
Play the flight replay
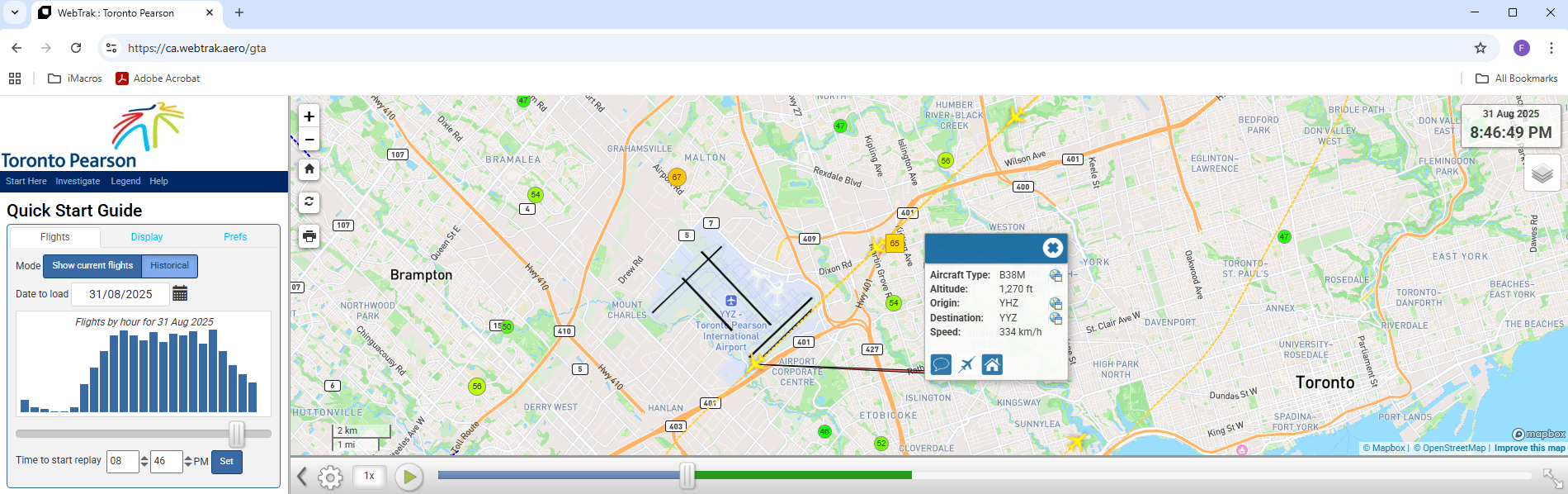click(409, 477)
